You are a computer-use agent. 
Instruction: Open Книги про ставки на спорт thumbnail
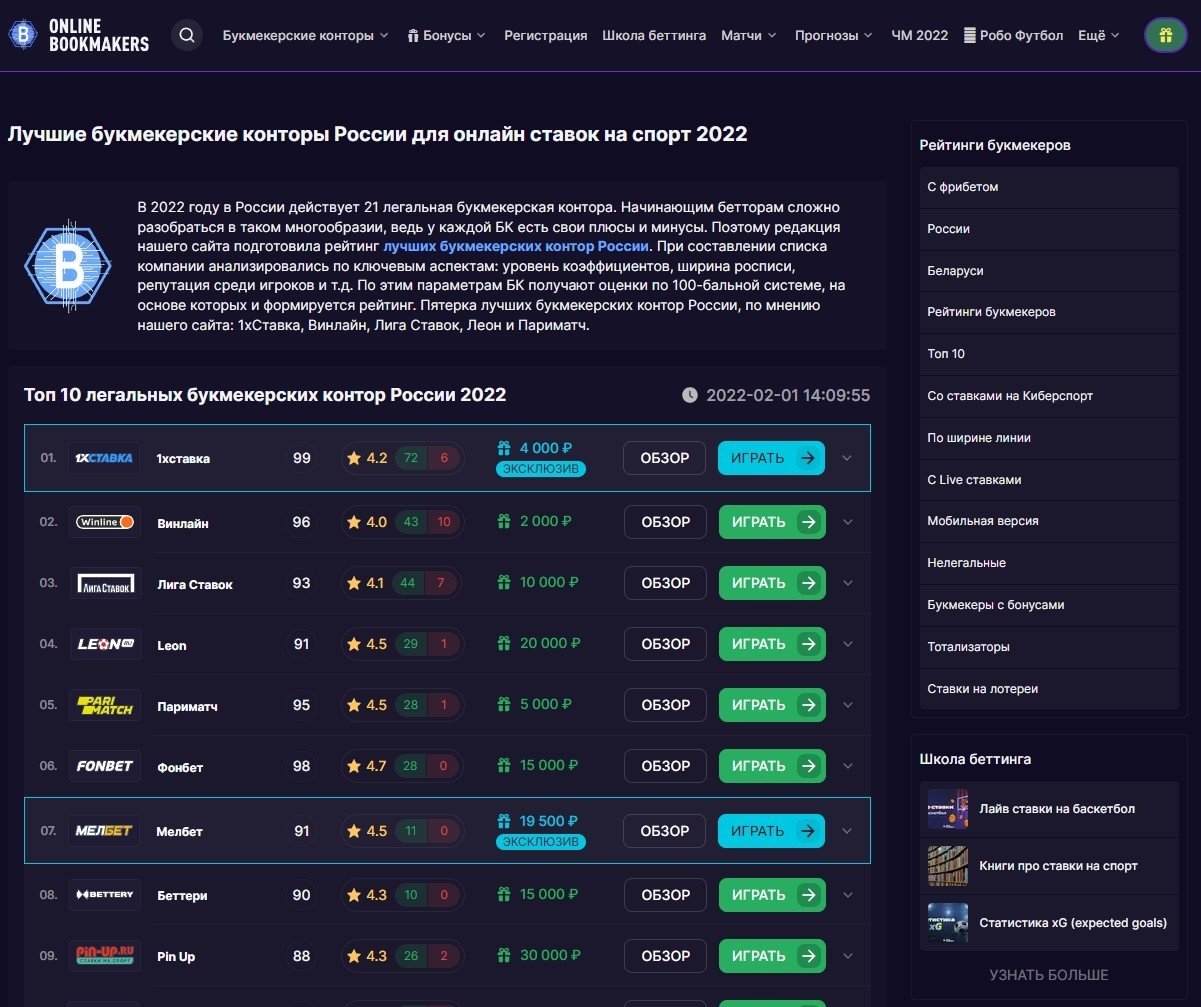click(x=948, y=866)
